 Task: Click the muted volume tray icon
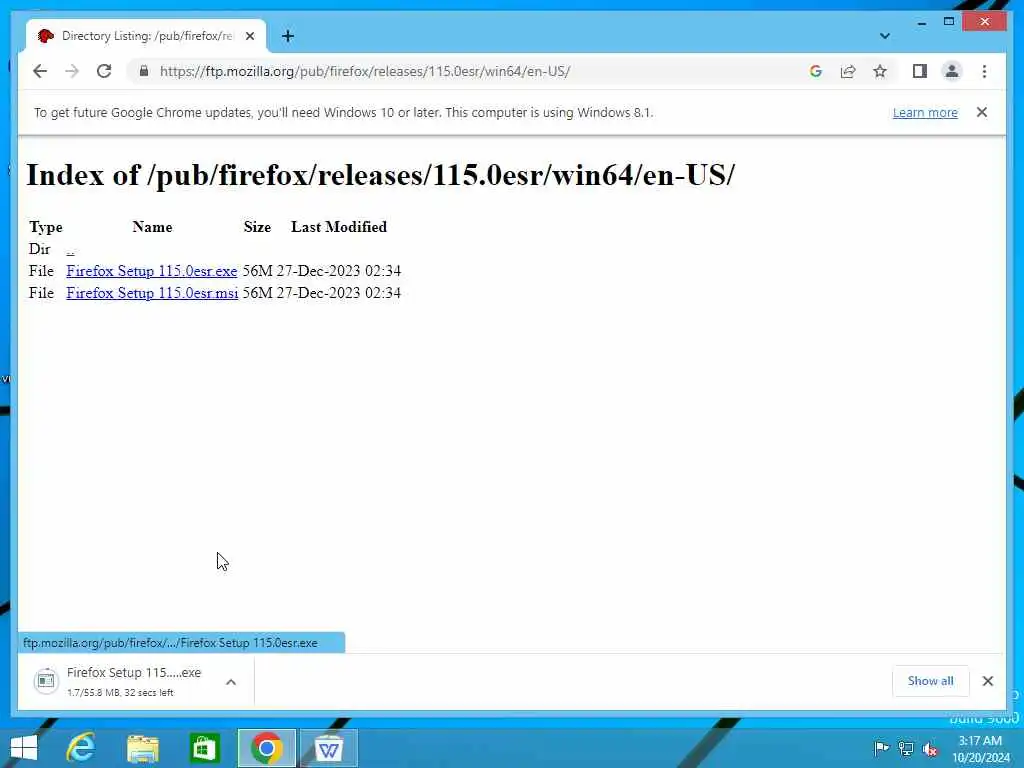(931, 748)
